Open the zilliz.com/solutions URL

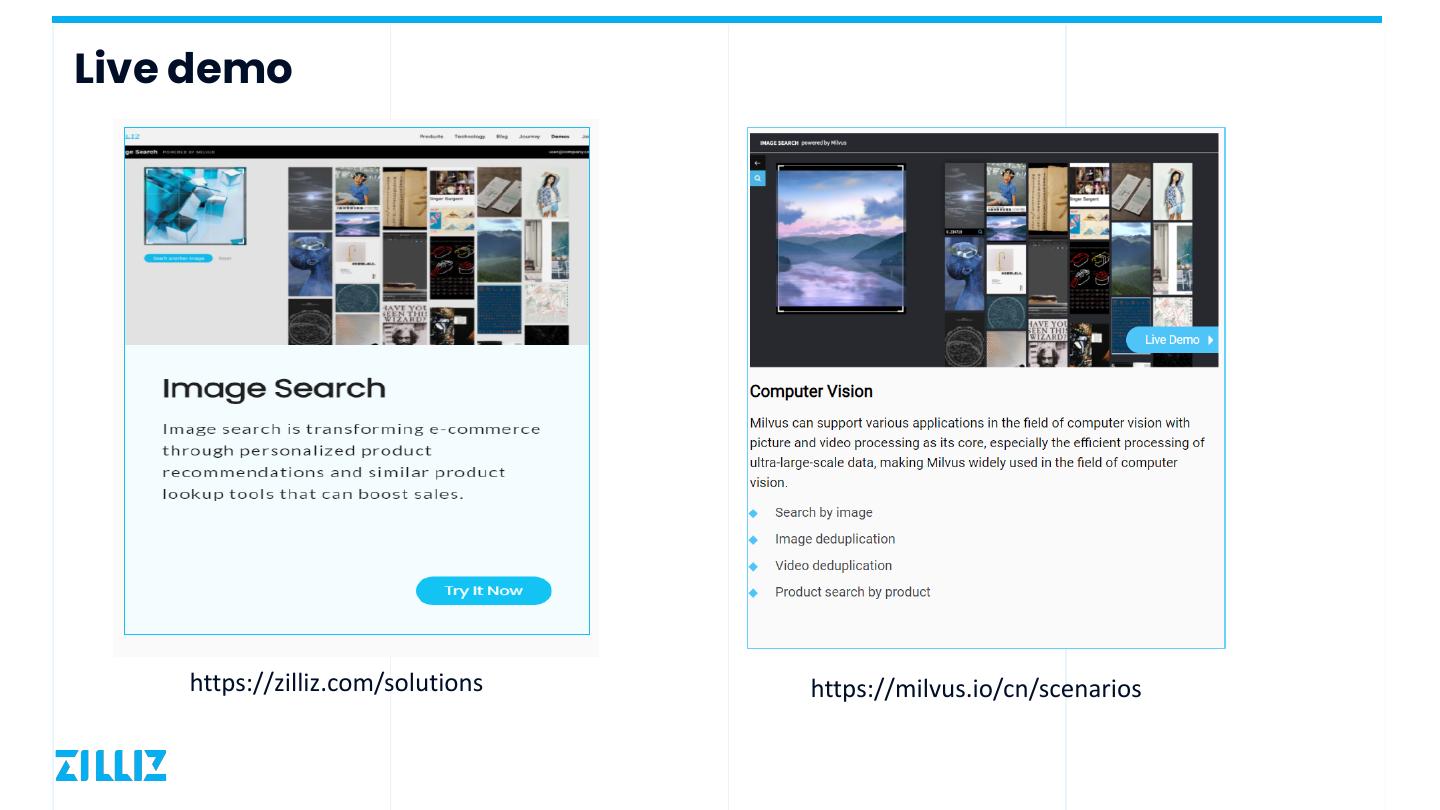(x=336, y=683)
